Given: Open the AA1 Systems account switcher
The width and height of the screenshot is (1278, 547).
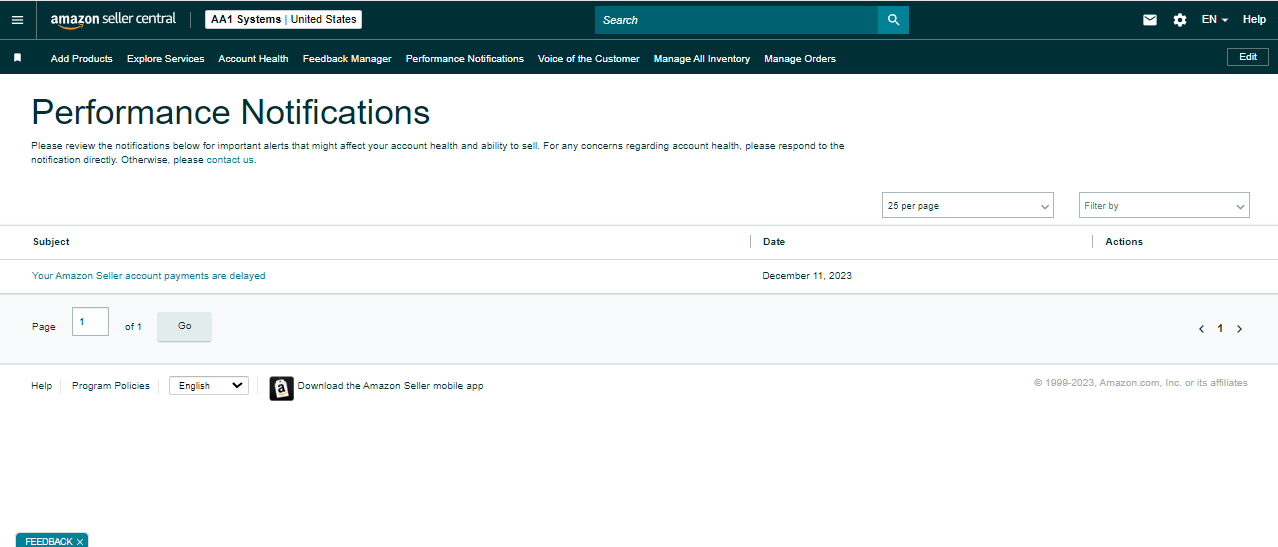Looking at the screenshot, I should click(284, 20).
